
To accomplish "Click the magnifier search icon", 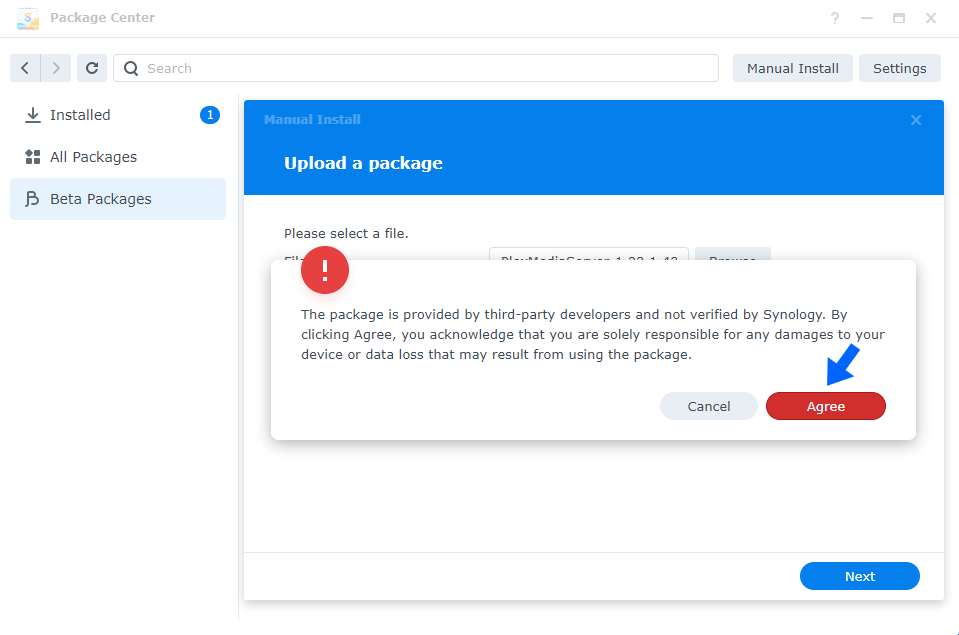I will pyautogui.click(x=131, y=69).
